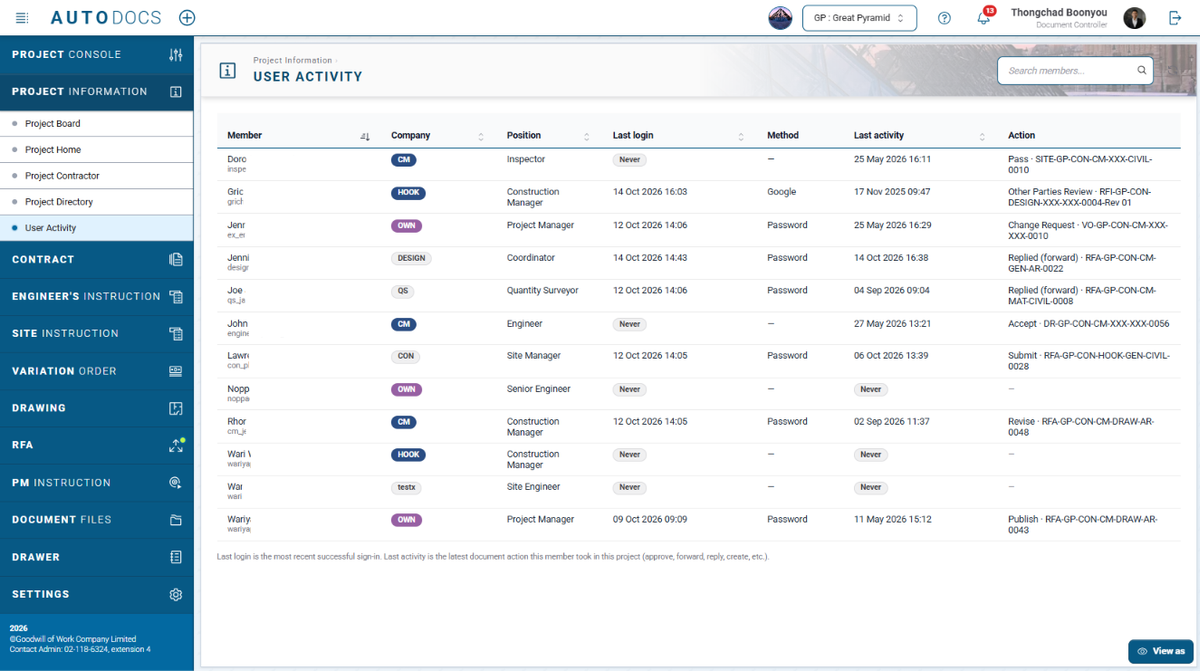This screenshot has height=671, width=1200.
Task: Open the GP : Great Pyramid project selector
Action: tap(859, 18)
